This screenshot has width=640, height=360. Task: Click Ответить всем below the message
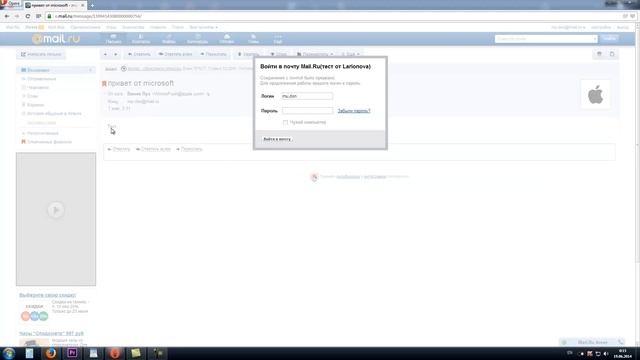click(153, 149)
